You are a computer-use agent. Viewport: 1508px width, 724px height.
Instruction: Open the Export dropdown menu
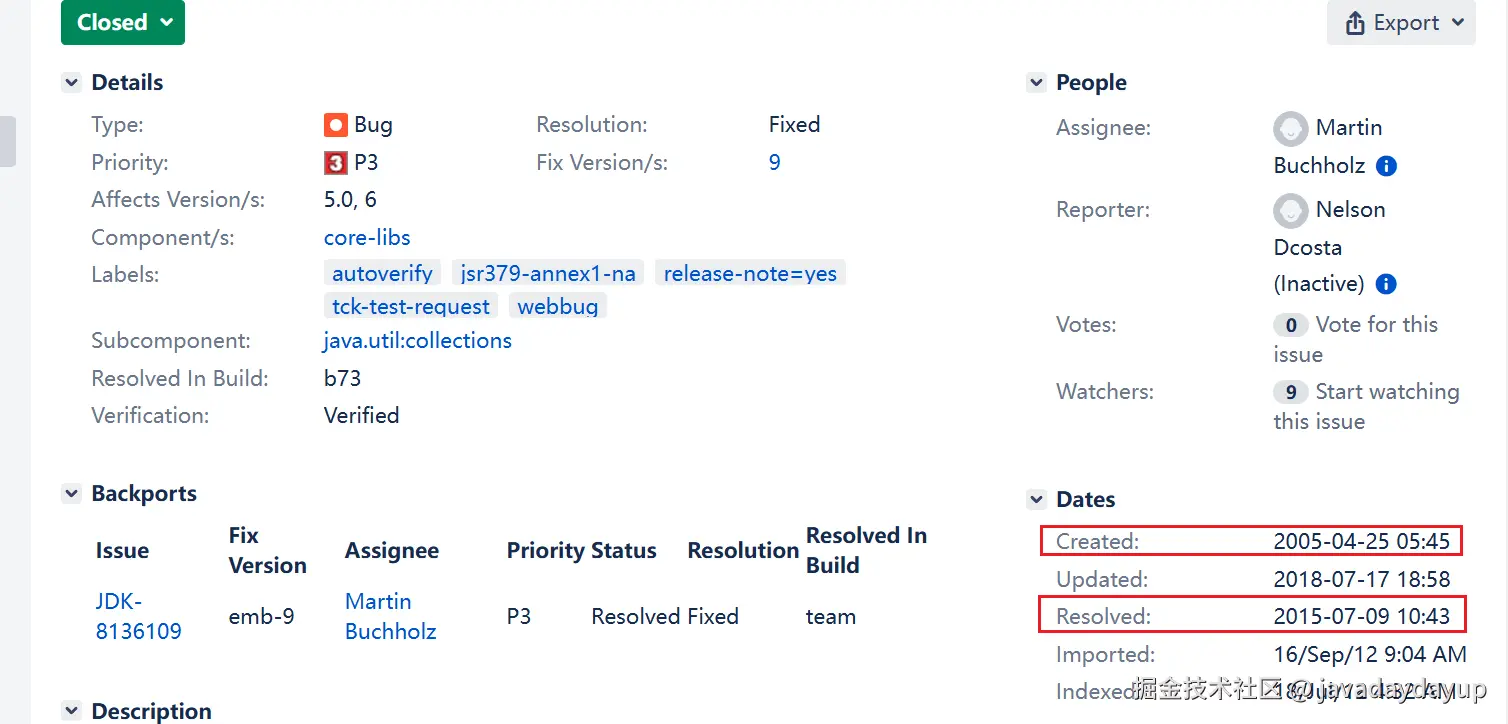pyautogui.click(x=1401, y=22)
